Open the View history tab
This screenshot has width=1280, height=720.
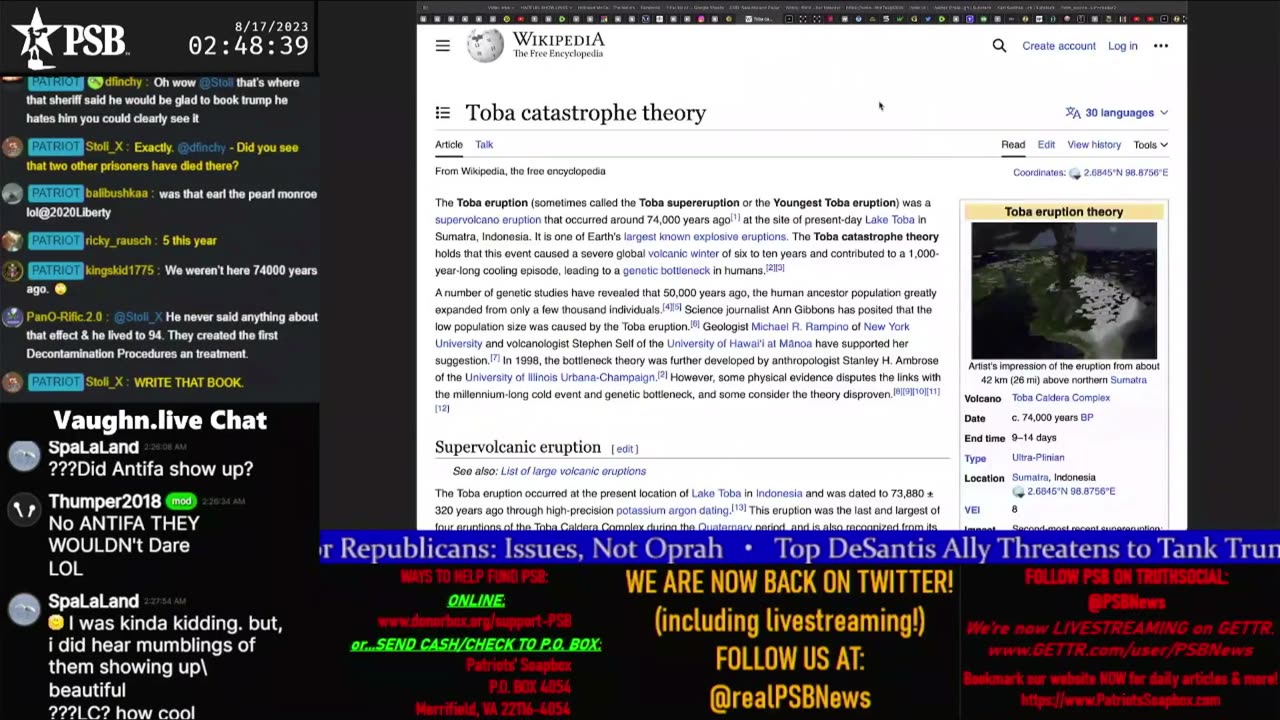click(1094, 145)
